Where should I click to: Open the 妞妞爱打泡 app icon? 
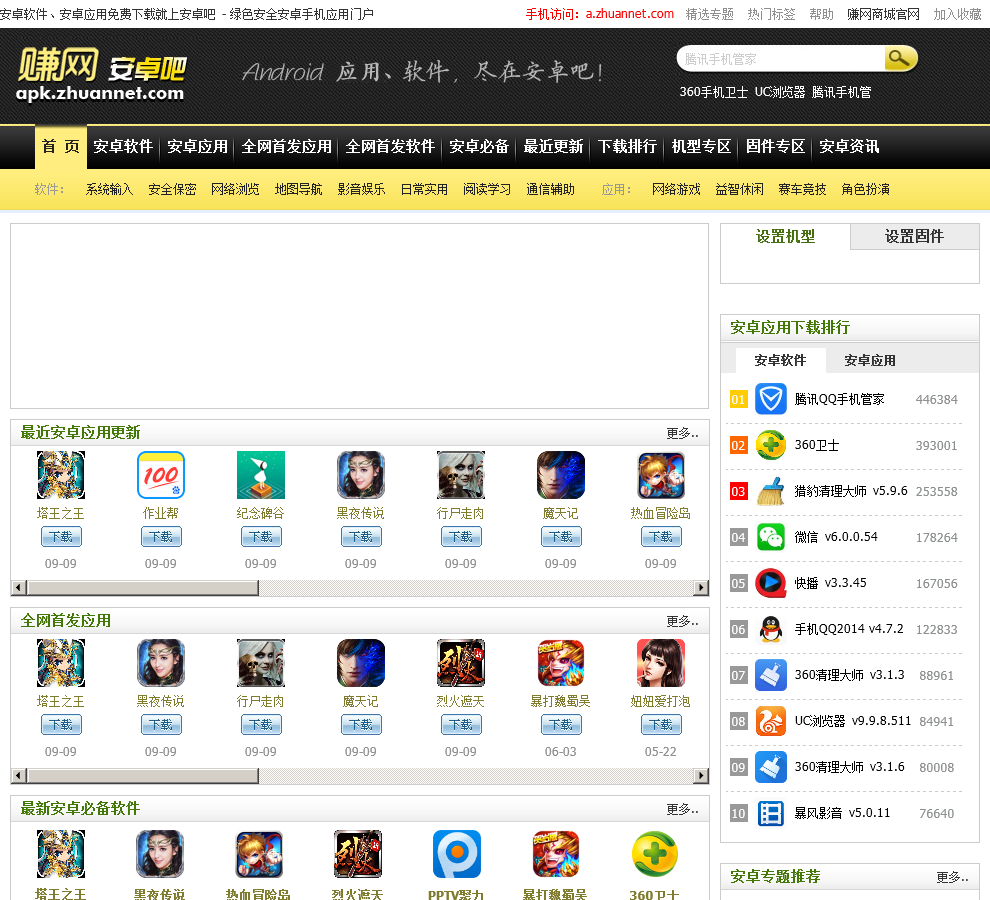click(x=660, y=663)
